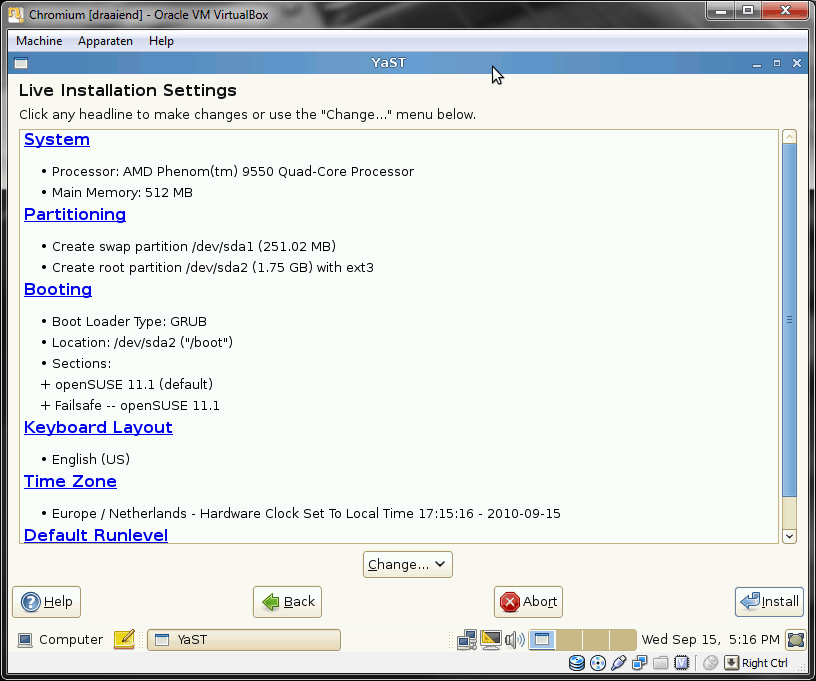
Task: Open the Change... dropdown menu
Action: click(407, 564)
